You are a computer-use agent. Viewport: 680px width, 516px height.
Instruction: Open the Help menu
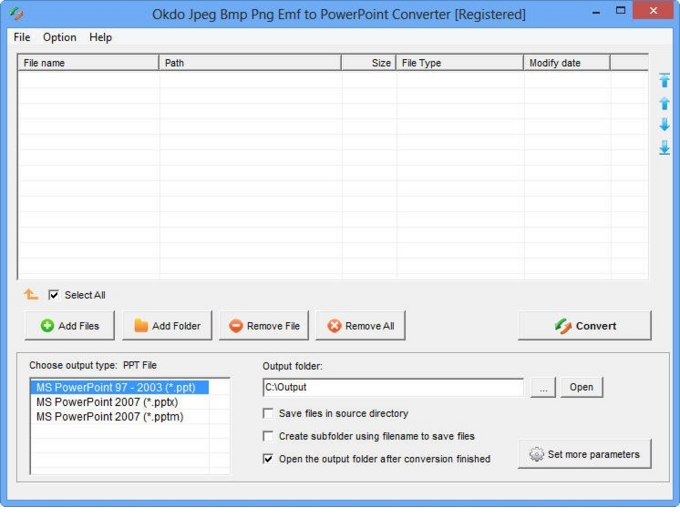pos(101,37)
